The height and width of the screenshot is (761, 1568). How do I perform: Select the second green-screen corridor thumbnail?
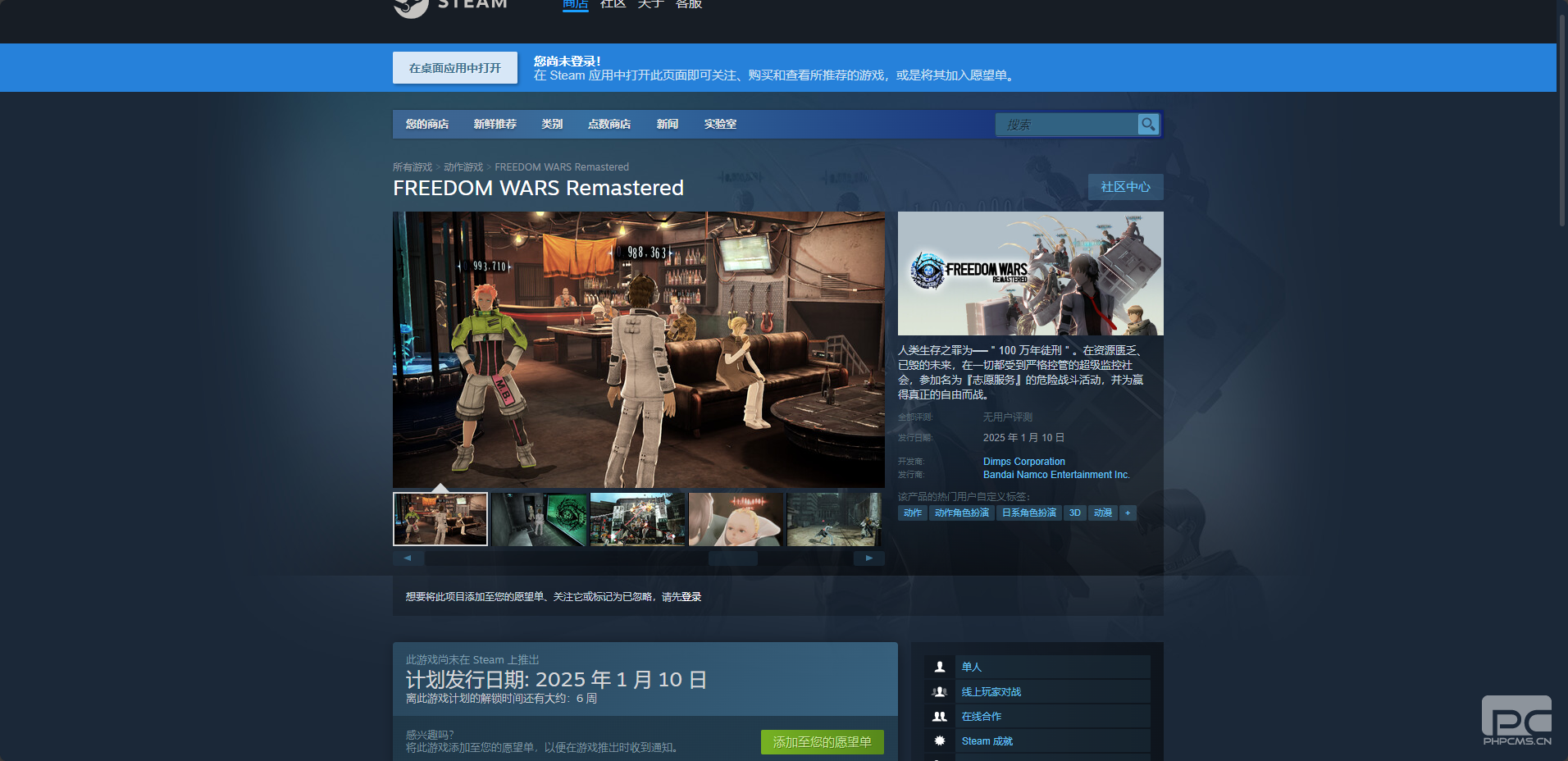540,519
